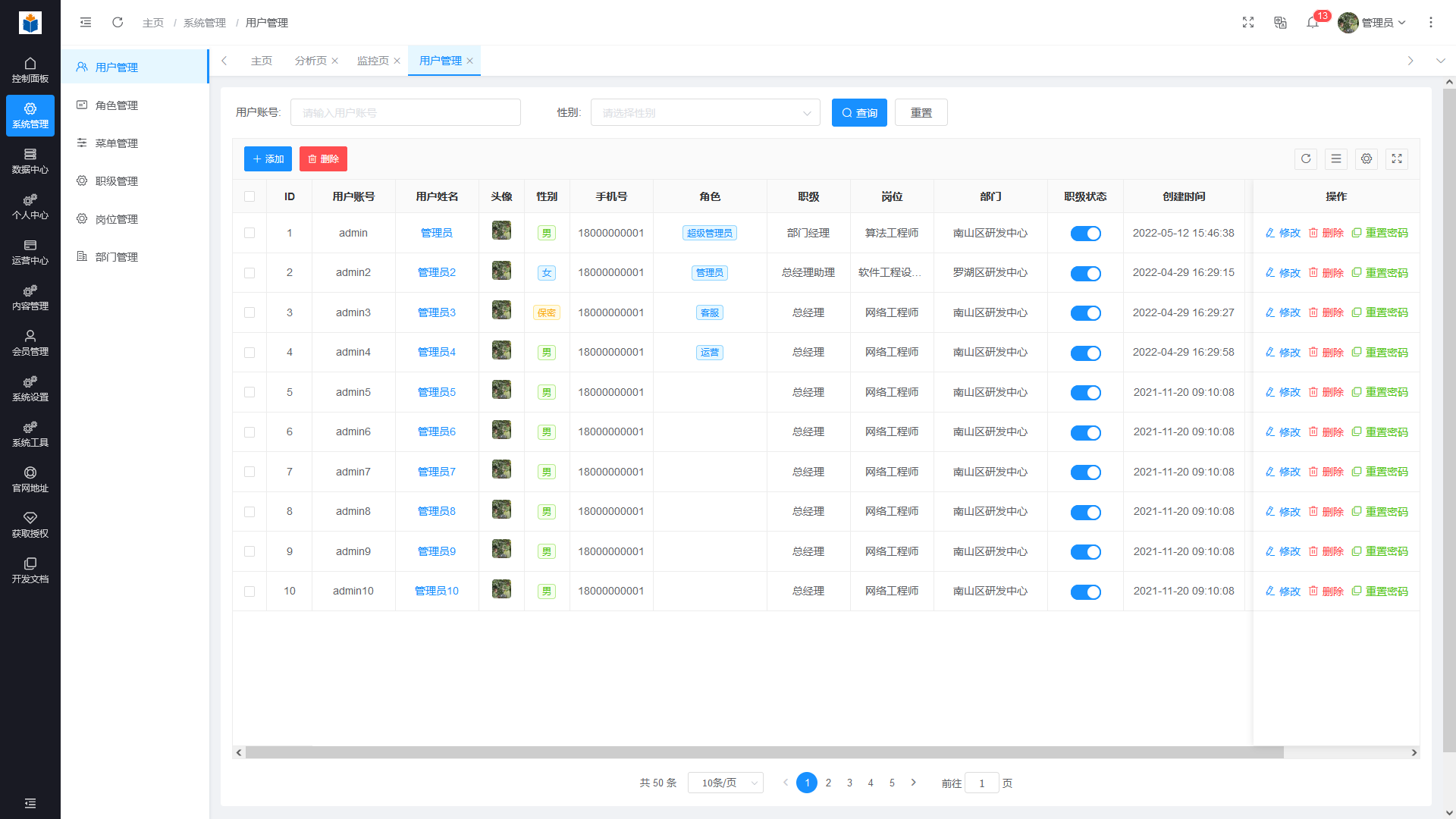Expand the 10条/页 page size dropdown

point(726,783)
